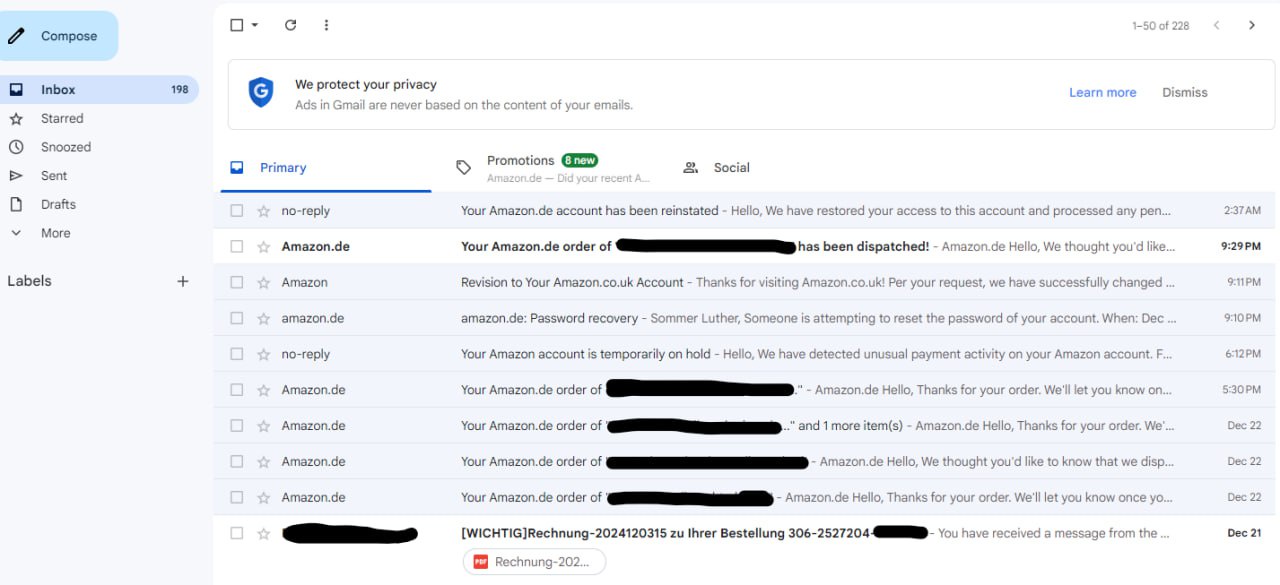Image resolution: width=1280 pixels, height=585 pixels.
Task: Star the Amazon.co.uk account revision email
Action: (x=264, y=283)
